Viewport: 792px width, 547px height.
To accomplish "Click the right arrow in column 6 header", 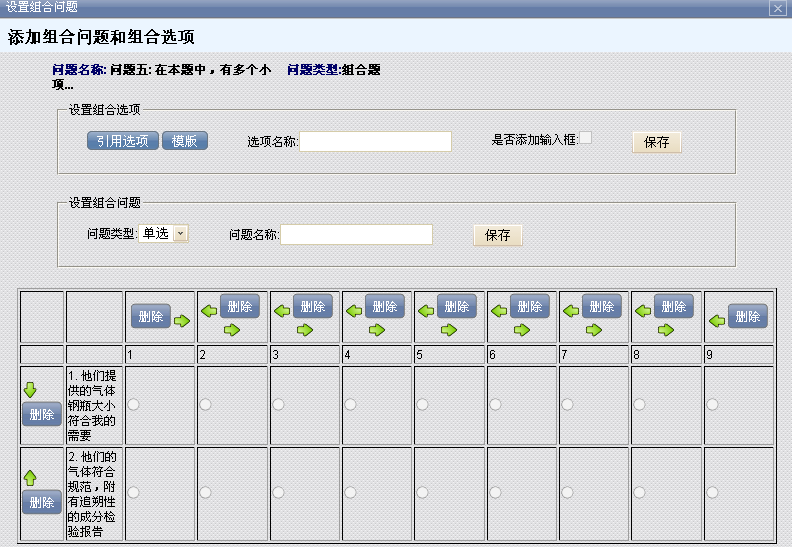I will pyautogui.click(x=522, y=329).
